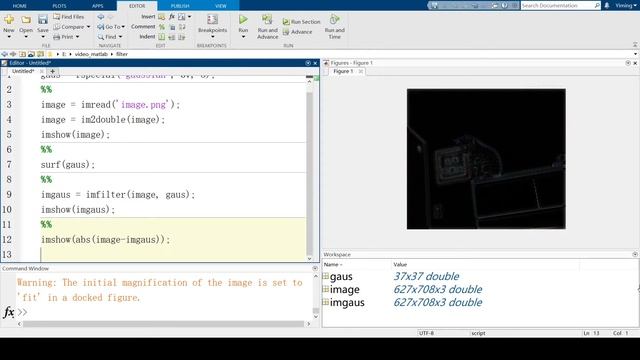Image resolution: width=640 pixels, height=360 pixels.
Task: Click the percent Comment icon
Action: (162, 27)
